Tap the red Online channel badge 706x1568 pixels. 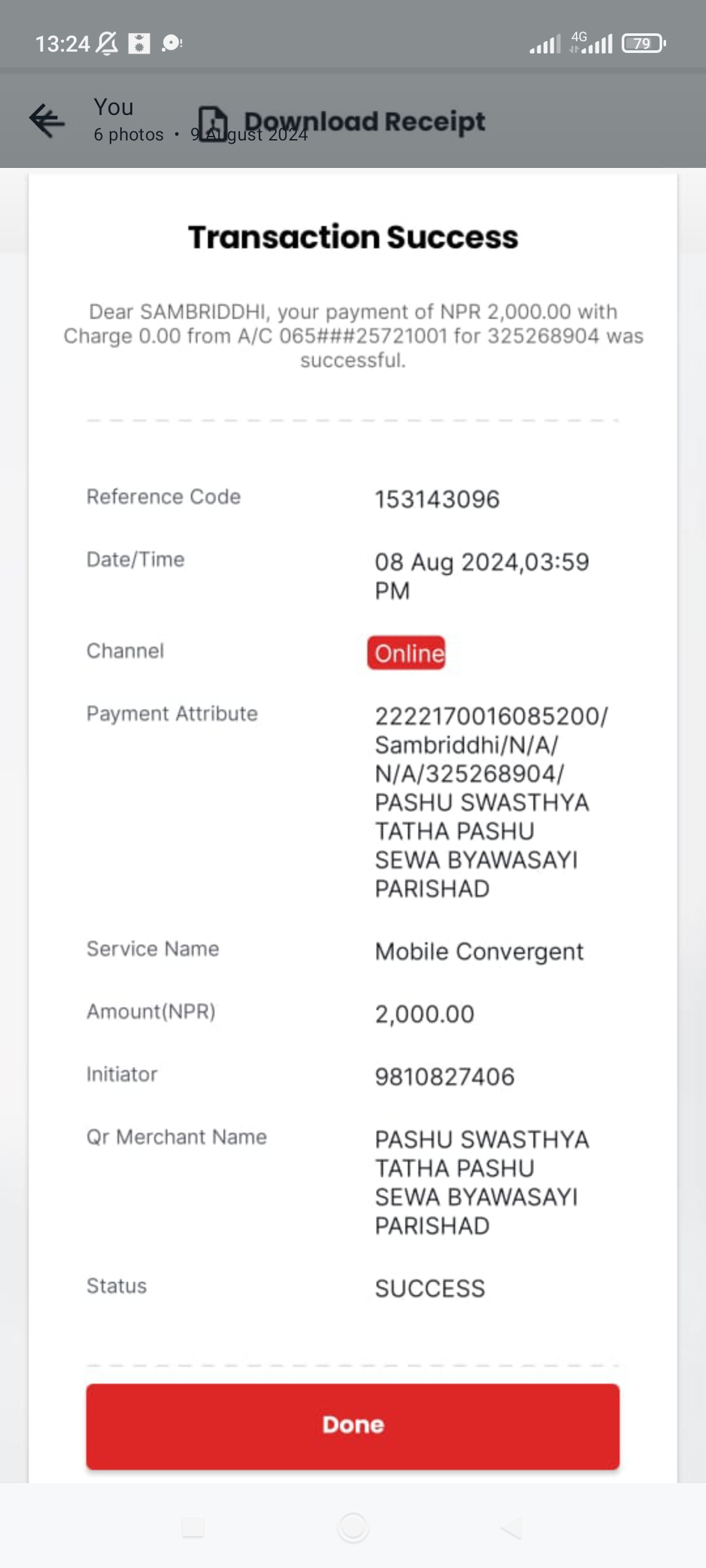(x=406, y=653)
